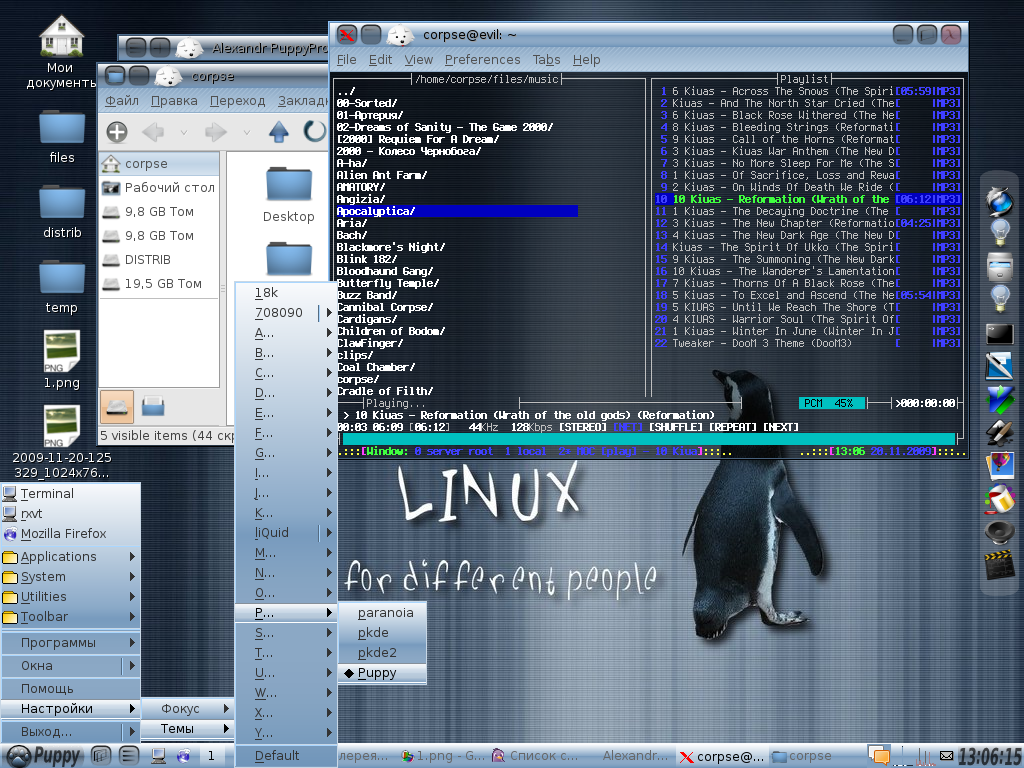1024x768 pixels.
Task: Open the Мои документы home icon
Action: tap(61, 36)
